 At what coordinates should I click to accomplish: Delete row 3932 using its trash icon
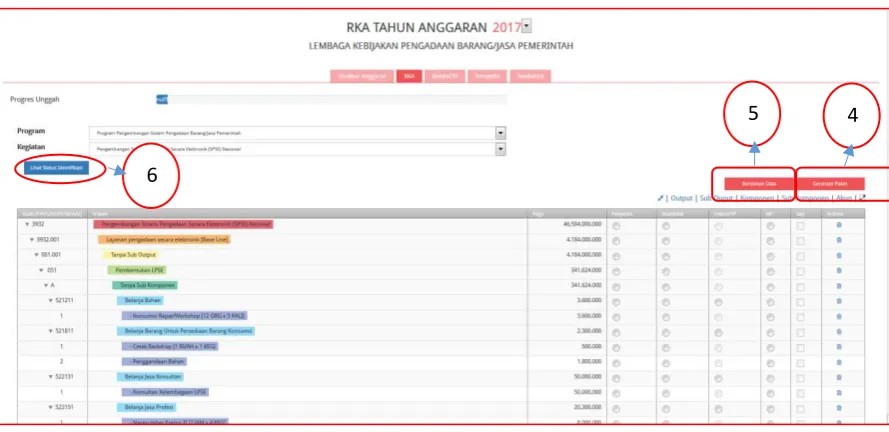pyautogui.click(x=839, y=225)
